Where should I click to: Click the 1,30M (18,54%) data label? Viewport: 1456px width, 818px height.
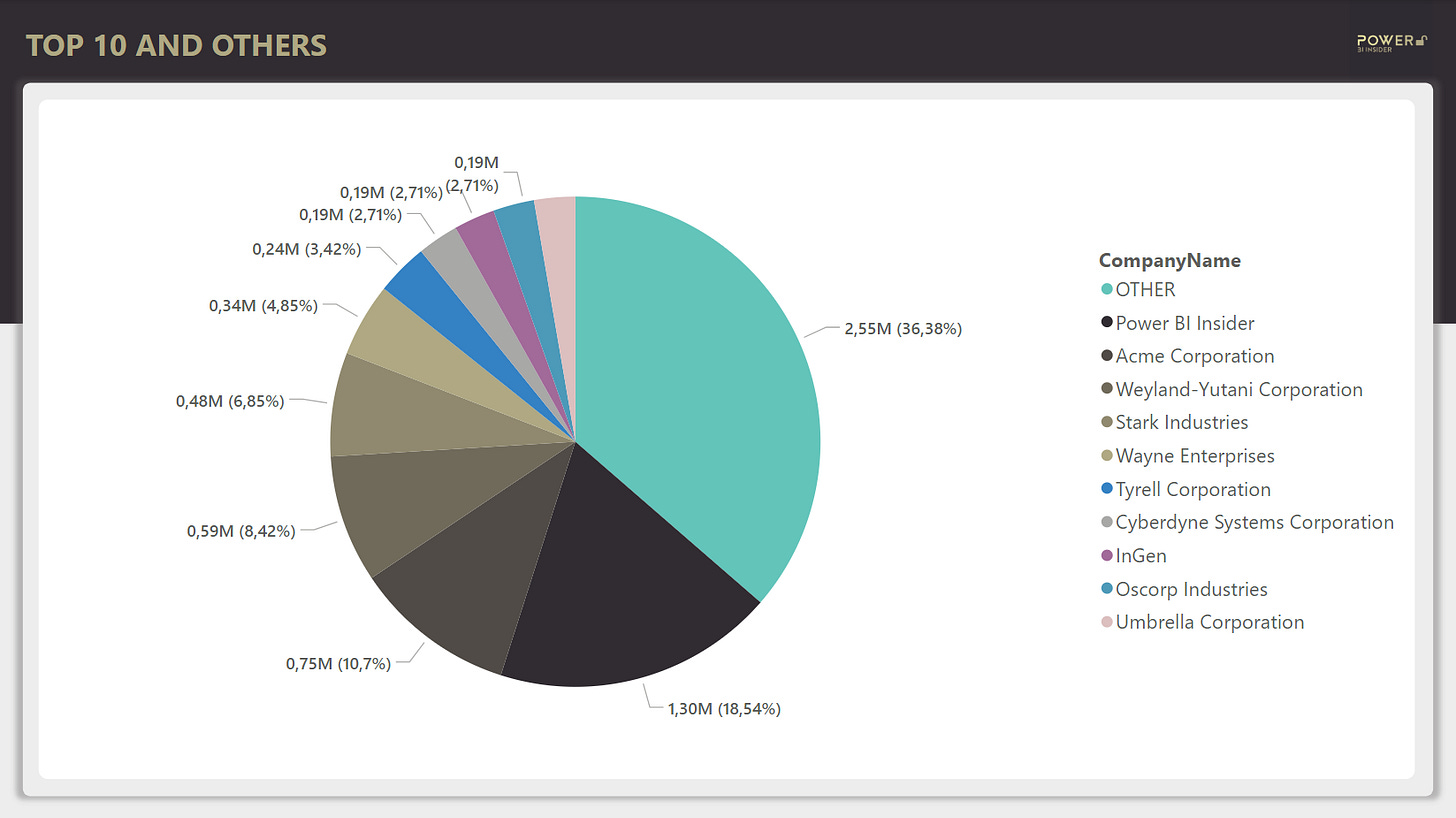point(724,709)
